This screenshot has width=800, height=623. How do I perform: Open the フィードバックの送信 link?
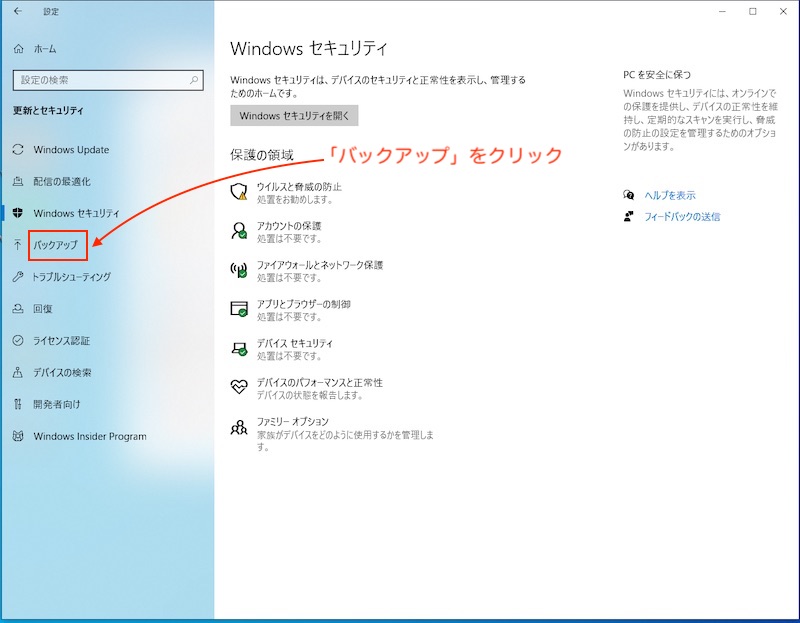[682, 216]
